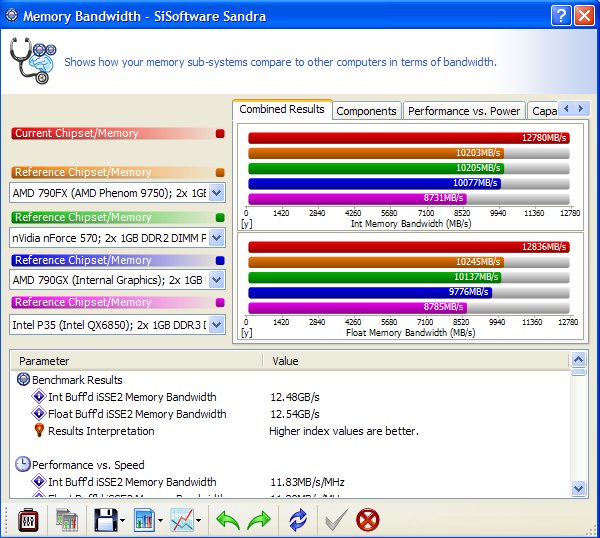
Task: Click the results list scroll up arrow
Action: pyautogui.click(x=579, y=359)
